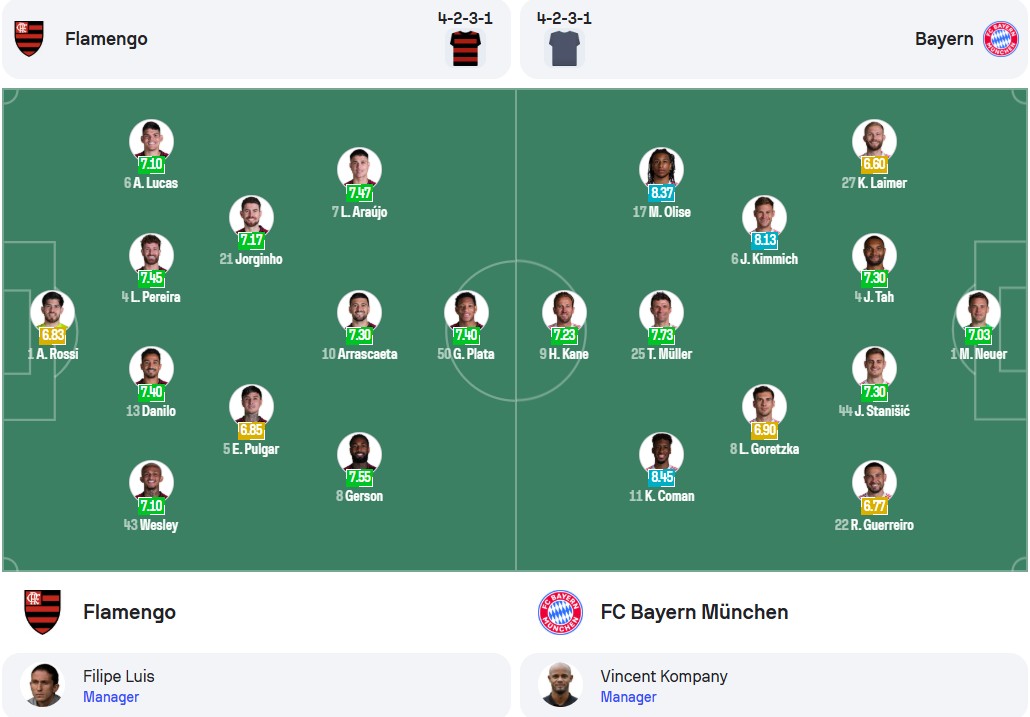Open Gerson's player avatar
Viewport: 1030px width, 717px height.
click(x=359, y=454)
